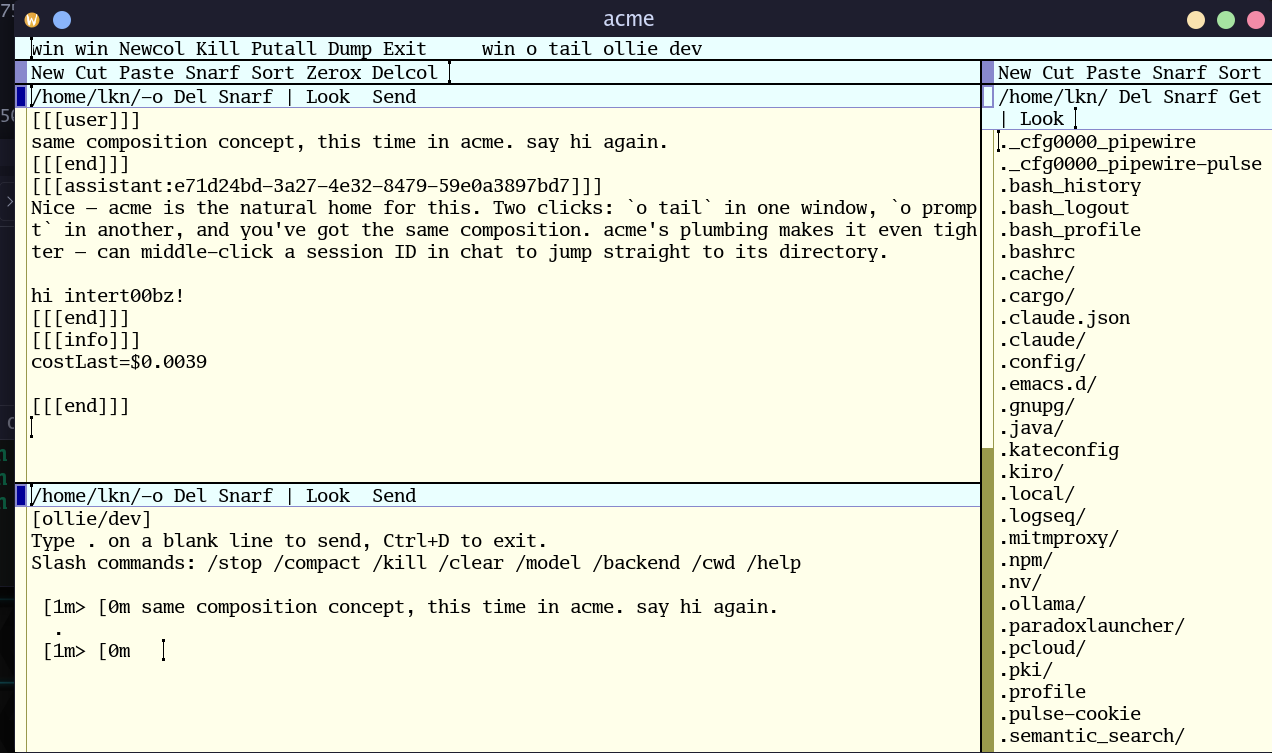Open .pulse-cookie in directory listing
This screenshot has width=1272, height=753.
pyautogui.click(x=1069, y=714)
